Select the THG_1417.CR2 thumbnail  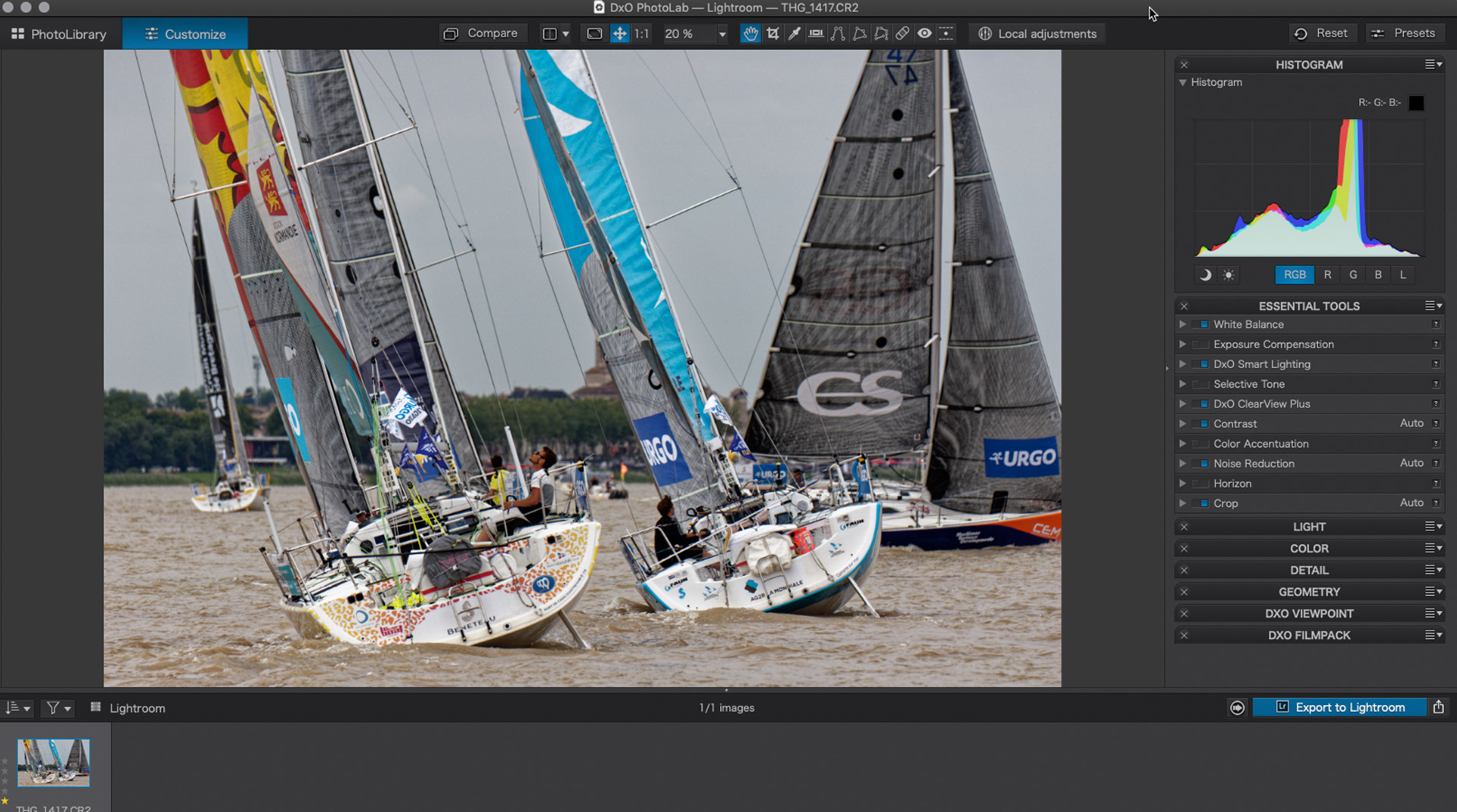tap(53, 762)
